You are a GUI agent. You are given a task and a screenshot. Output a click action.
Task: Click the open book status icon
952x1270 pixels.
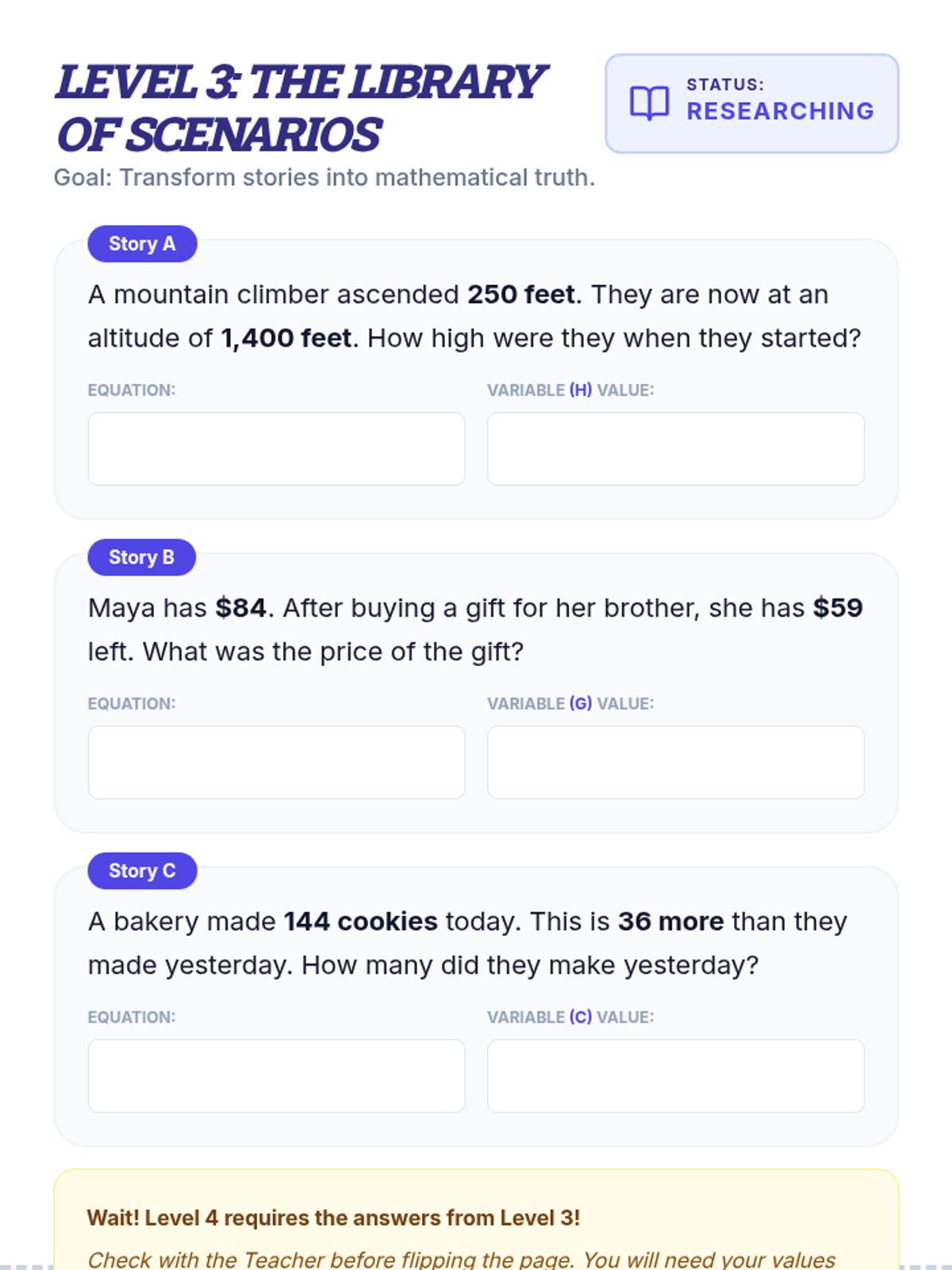coord(649,103)
